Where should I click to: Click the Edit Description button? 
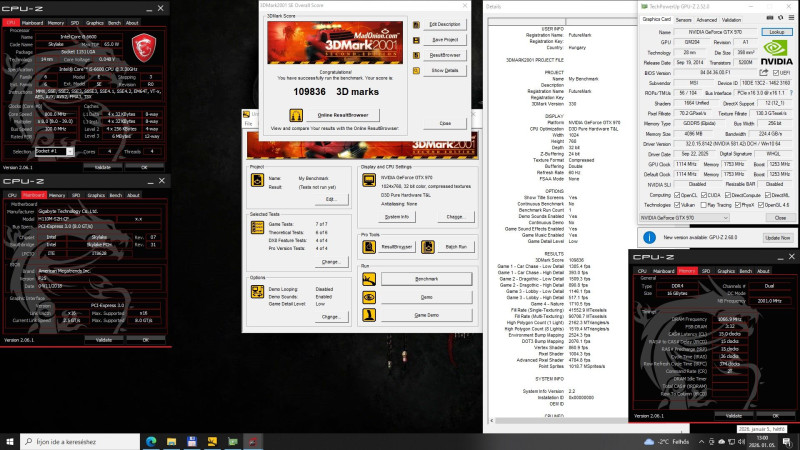click(444, 24)
